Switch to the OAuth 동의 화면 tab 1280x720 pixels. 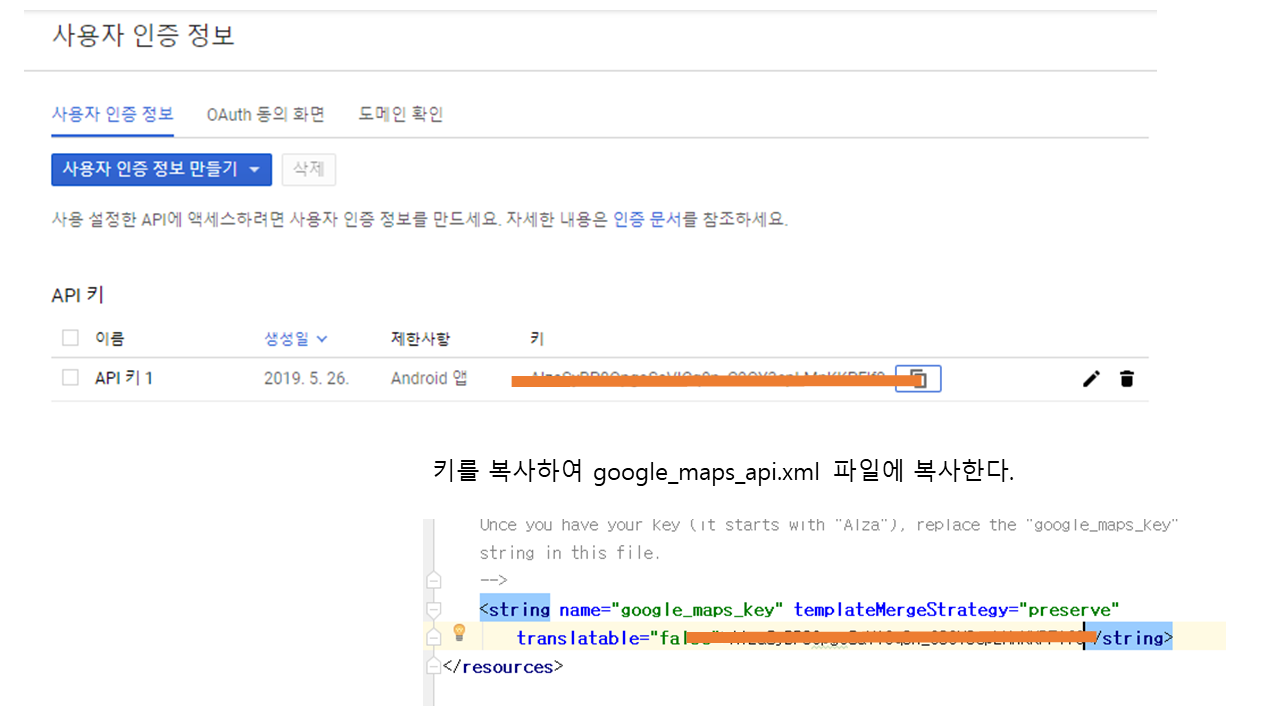[x=265, y=114]
